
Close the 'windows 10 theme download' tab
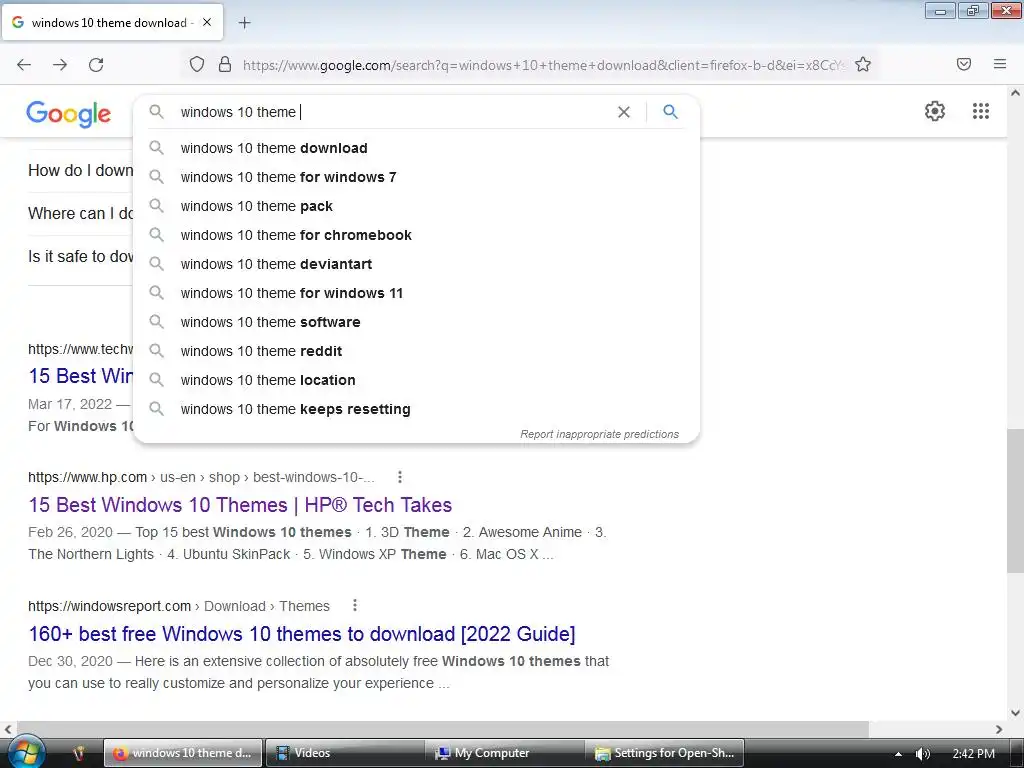pyautogui.click(x=207, y=22)
